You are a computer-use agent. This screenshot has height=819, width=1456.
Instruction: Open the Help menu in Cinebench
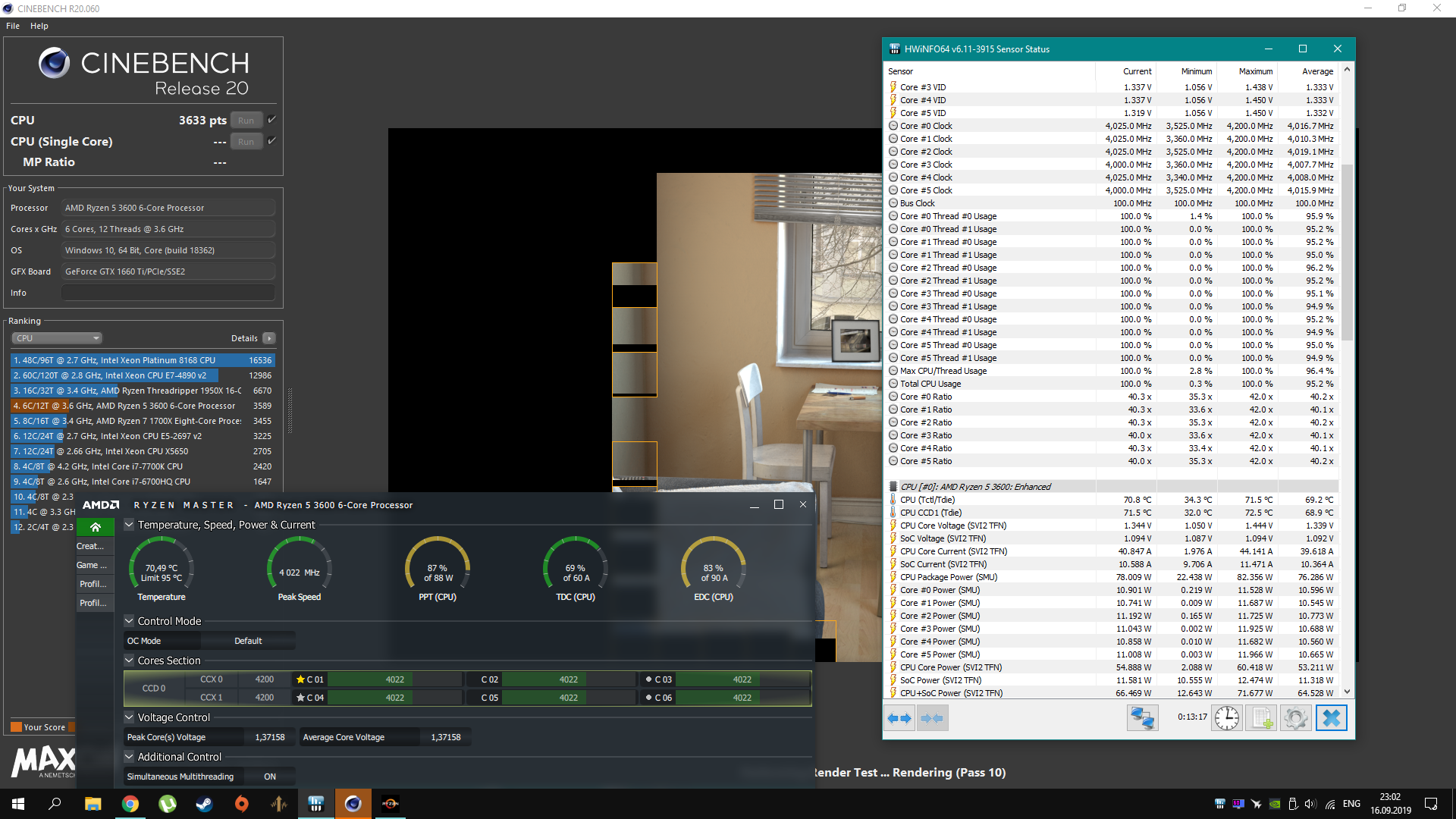tap(39, 26)
